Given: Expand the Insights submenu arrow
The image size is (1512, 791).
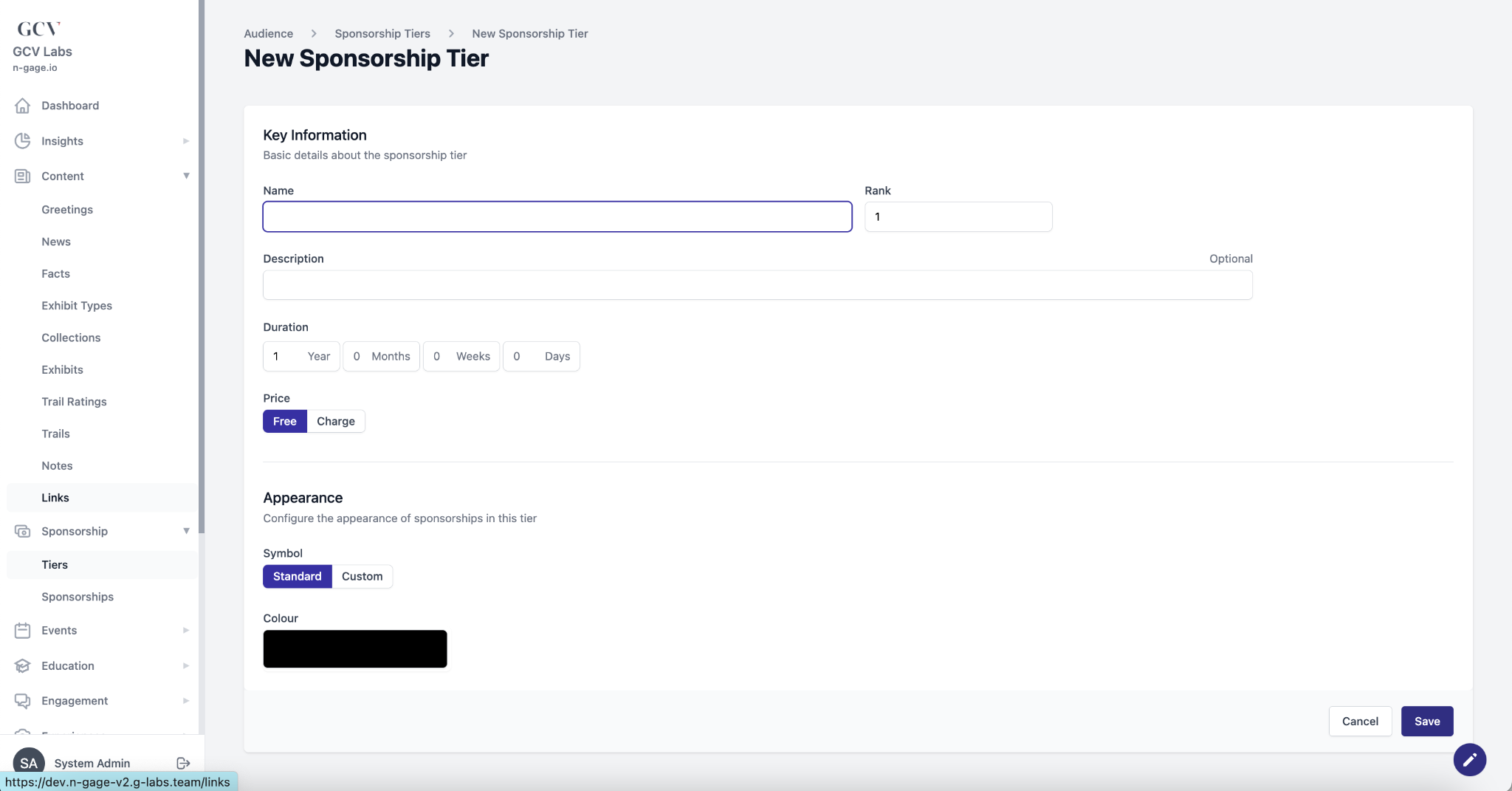Looking at the screenshot, I should [x=186, y=141].
